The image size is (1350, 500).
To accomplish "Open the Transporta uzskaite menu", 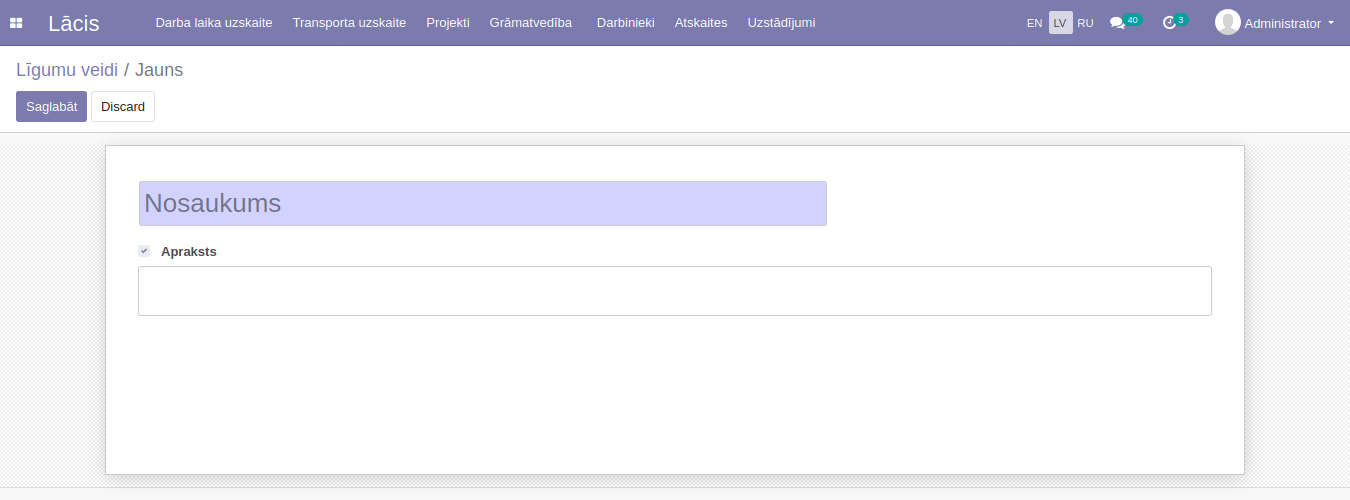I will click(x=349, y=23).
